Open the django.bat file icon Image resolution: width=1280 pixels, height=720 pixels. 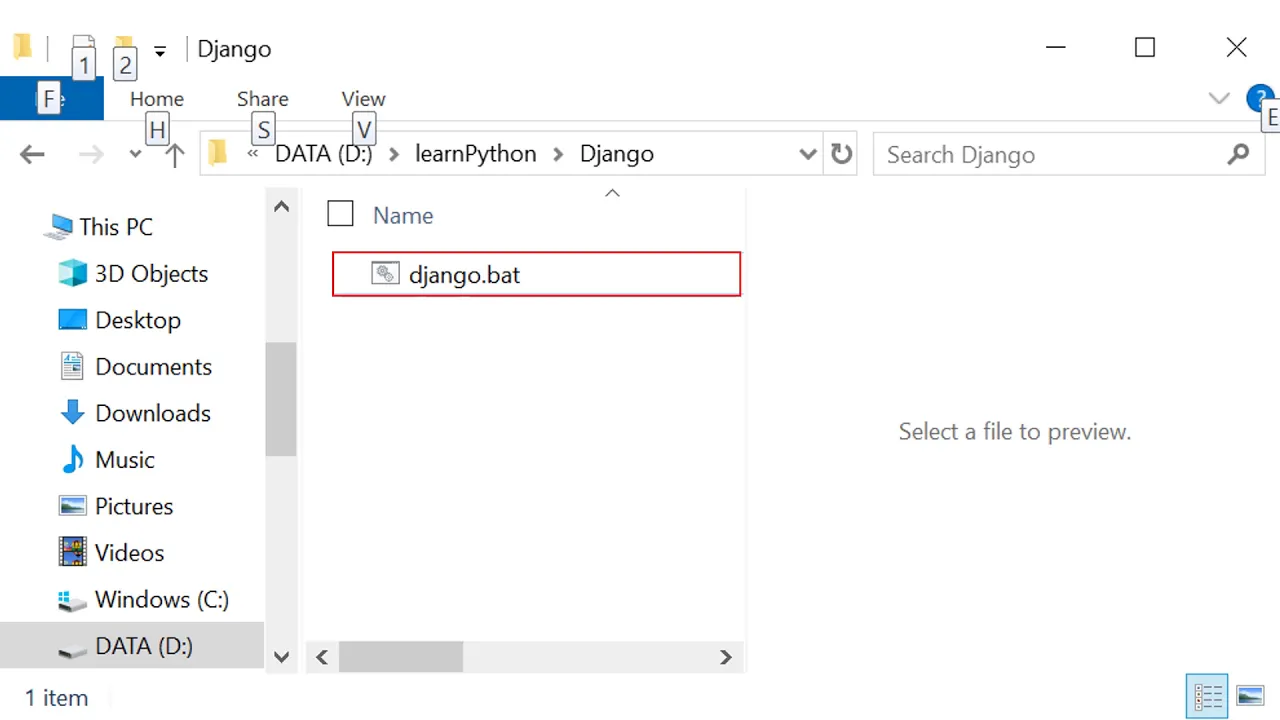(385, 274)
